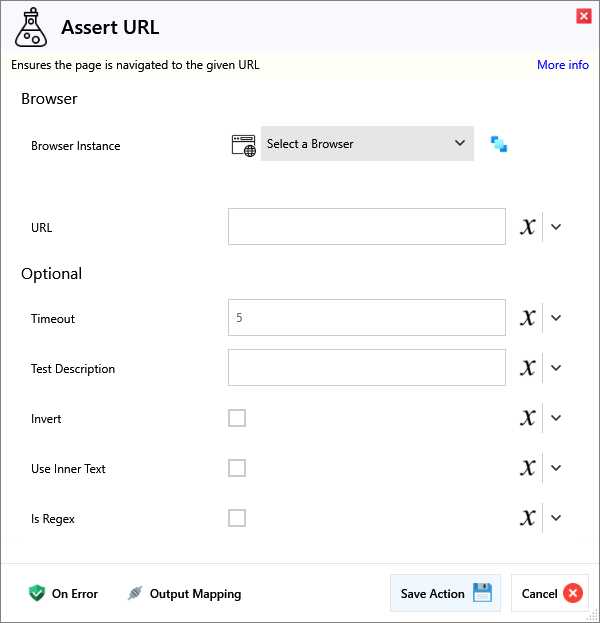
Task: Click the browser window icon beside Browser Instance
Action: tap(243, 145)
